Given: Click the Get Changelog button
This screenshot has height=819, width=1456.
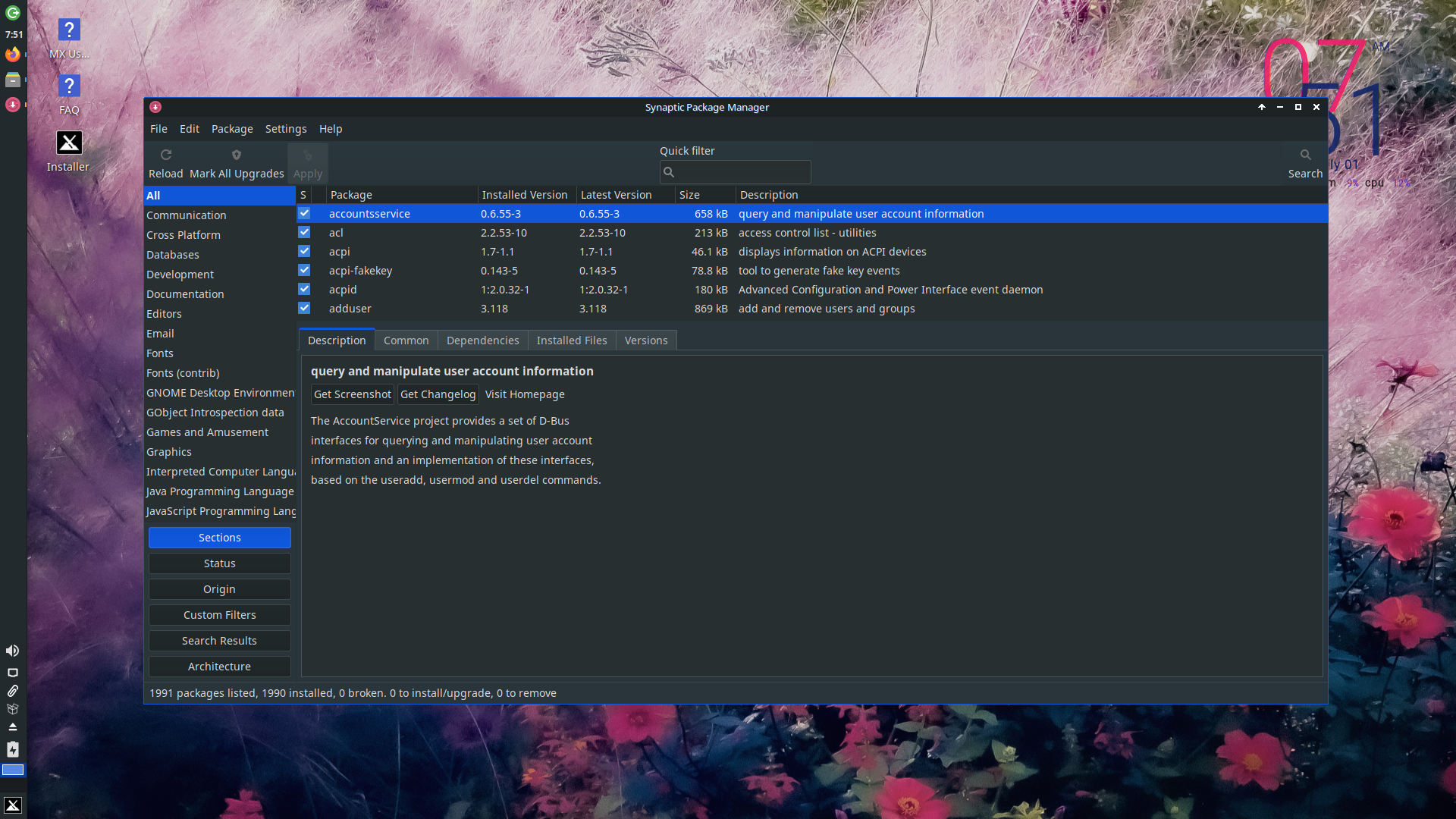Looking at the screenshot, I should pos(438,394).
